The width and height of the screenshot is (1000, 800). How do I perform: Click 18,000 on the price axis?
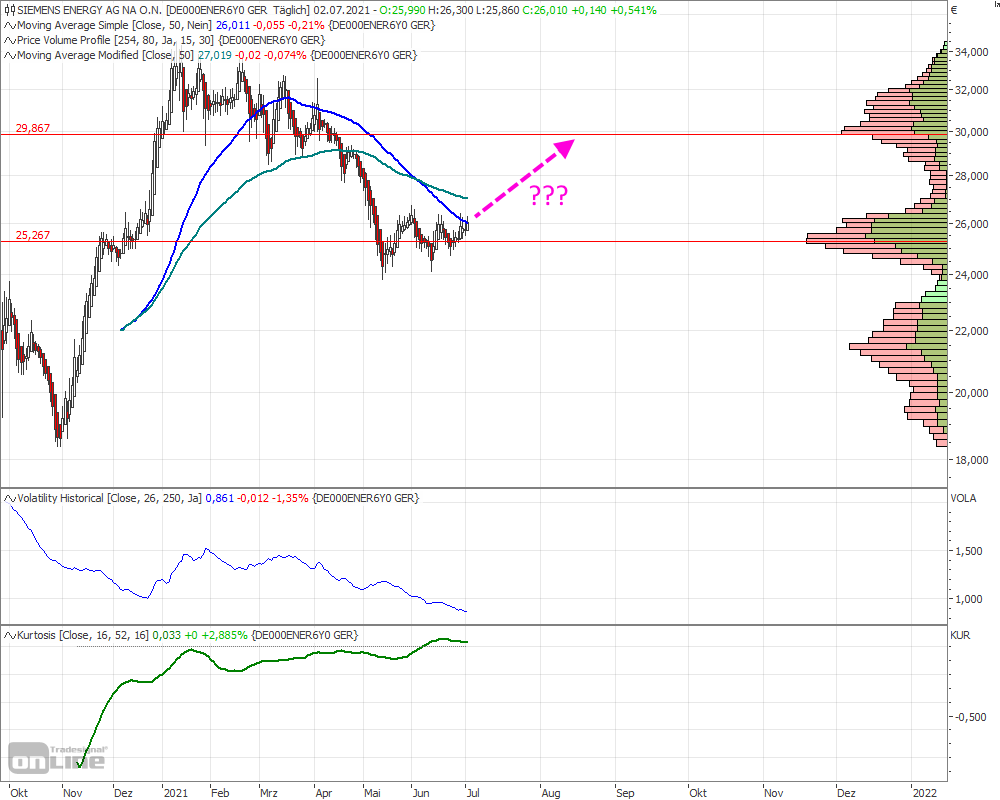click(x=971, y=460)
